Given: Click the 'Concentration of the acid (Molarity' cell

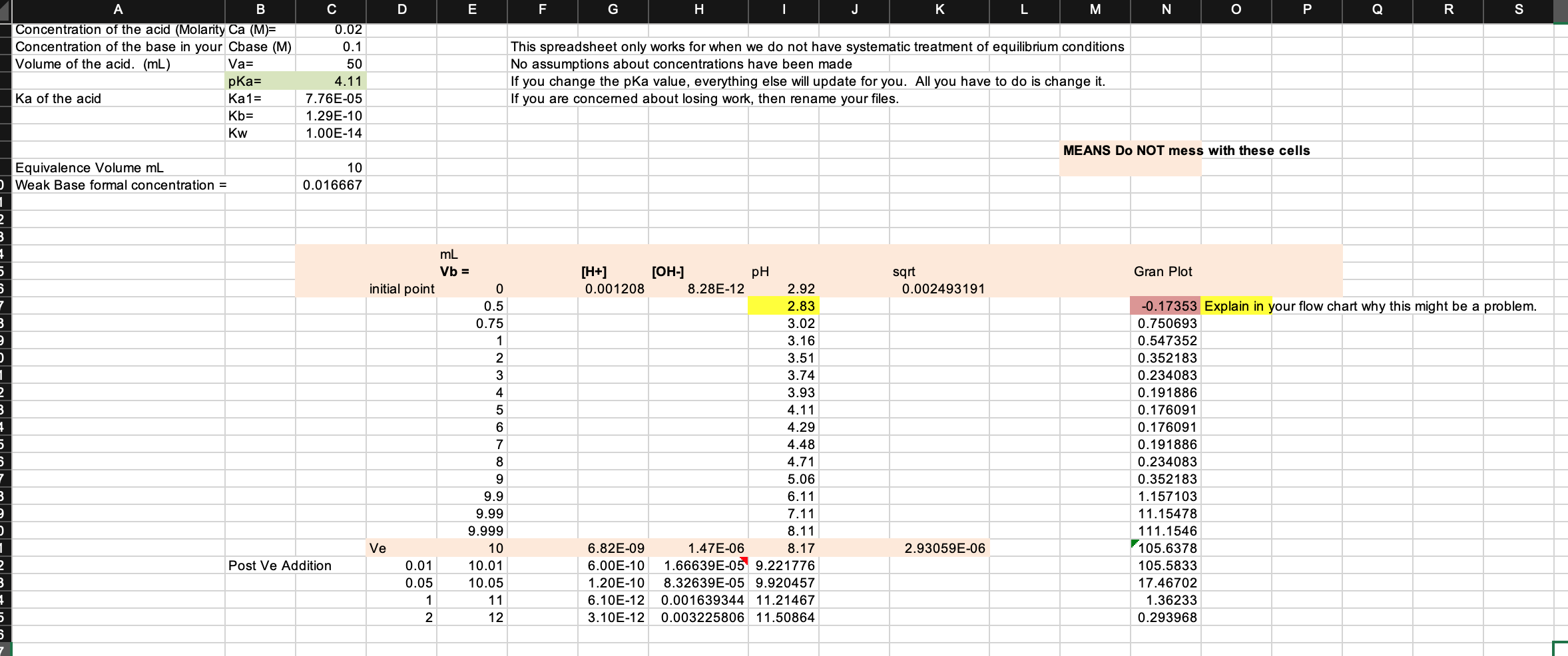Looking at the screenshot, I should point(119,29).
